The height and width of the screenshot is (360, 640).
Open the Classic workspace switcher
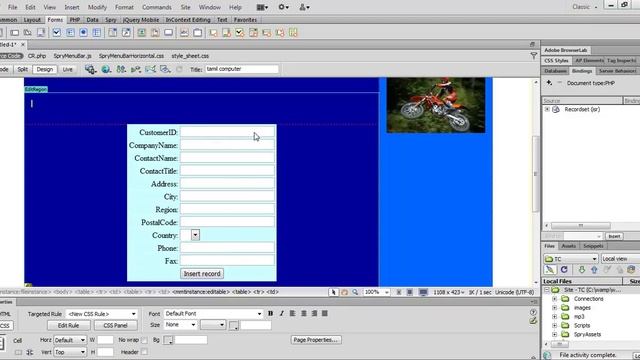tap(584, 7)
